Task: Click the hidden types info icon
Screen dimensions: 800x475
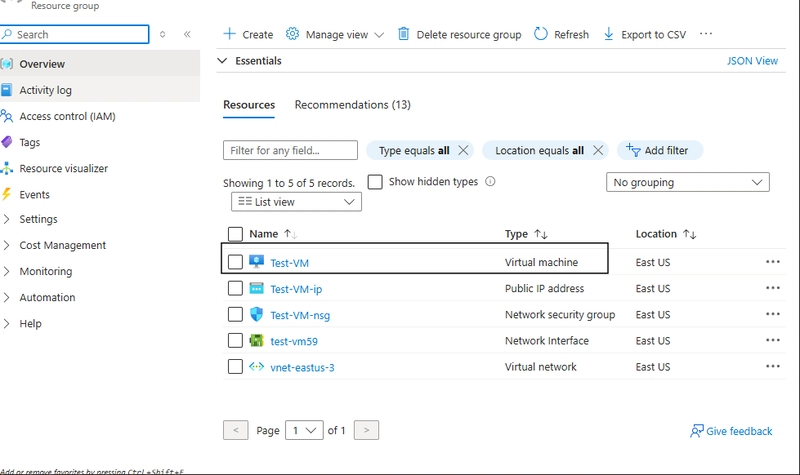Action: click(x=490, y=181)
